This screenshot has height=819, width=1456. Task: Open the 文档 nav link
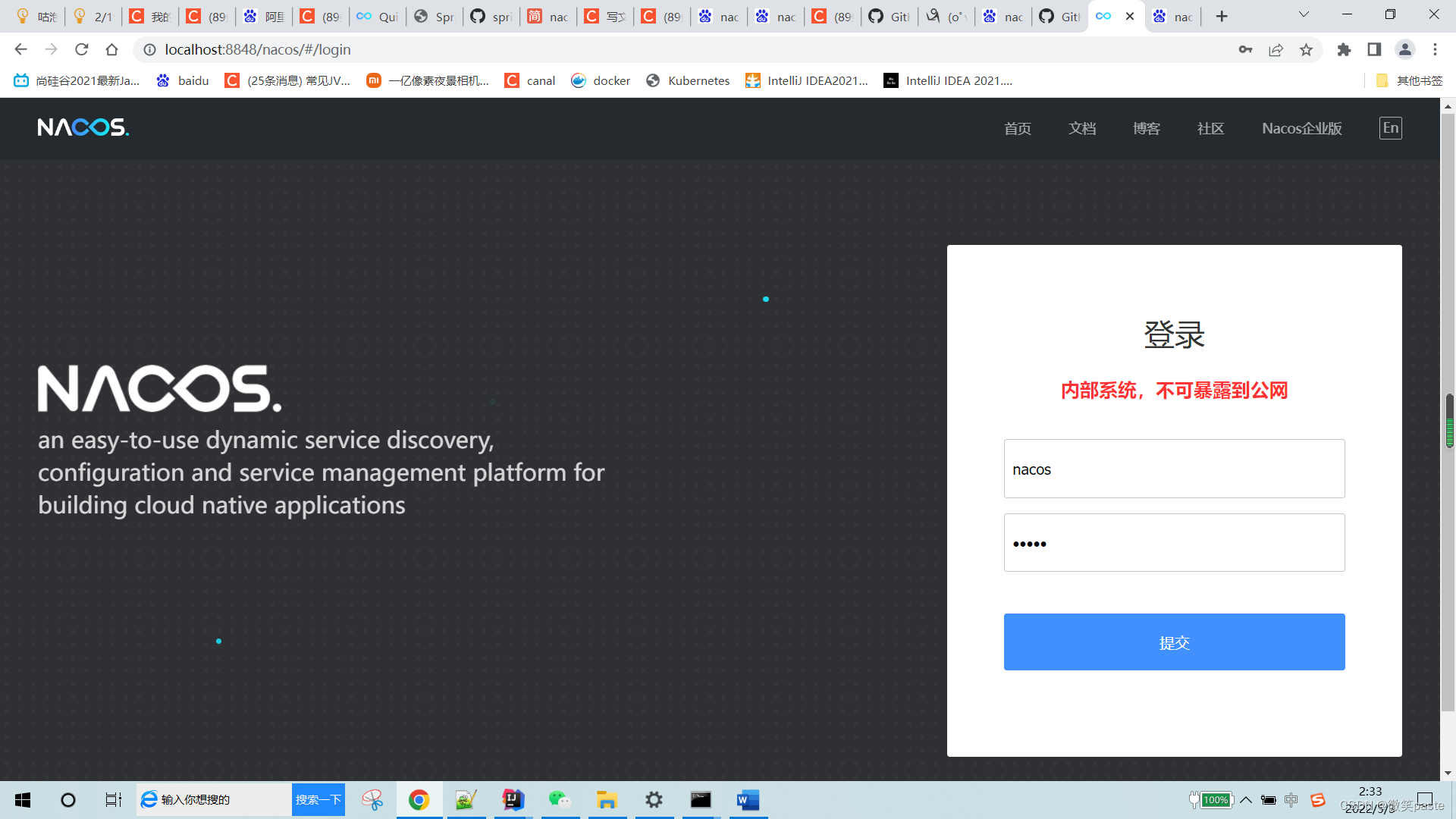click(x=1082, y=129)
